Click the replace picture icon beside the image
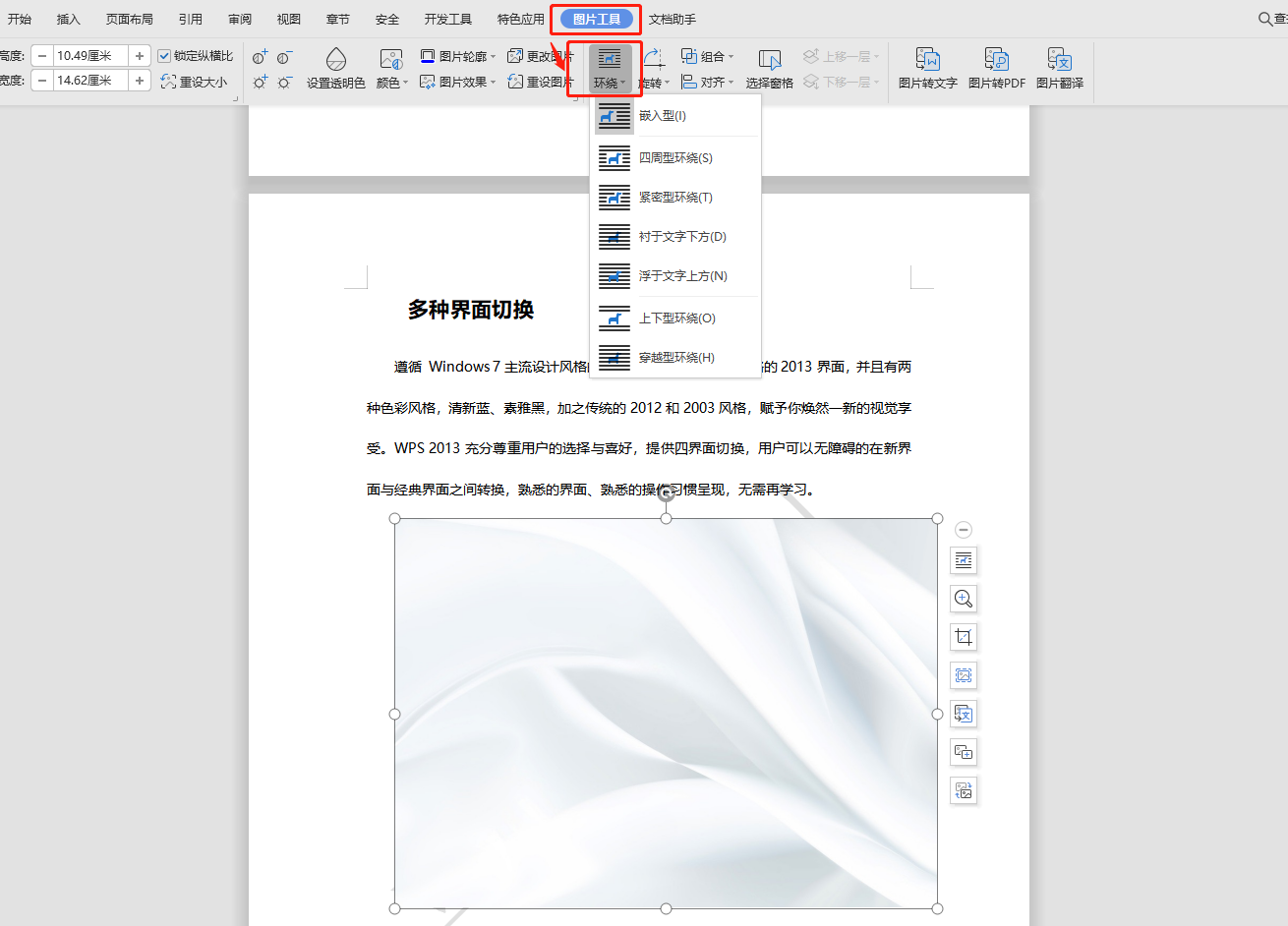 pyautogui.click(x=964, y=790)
